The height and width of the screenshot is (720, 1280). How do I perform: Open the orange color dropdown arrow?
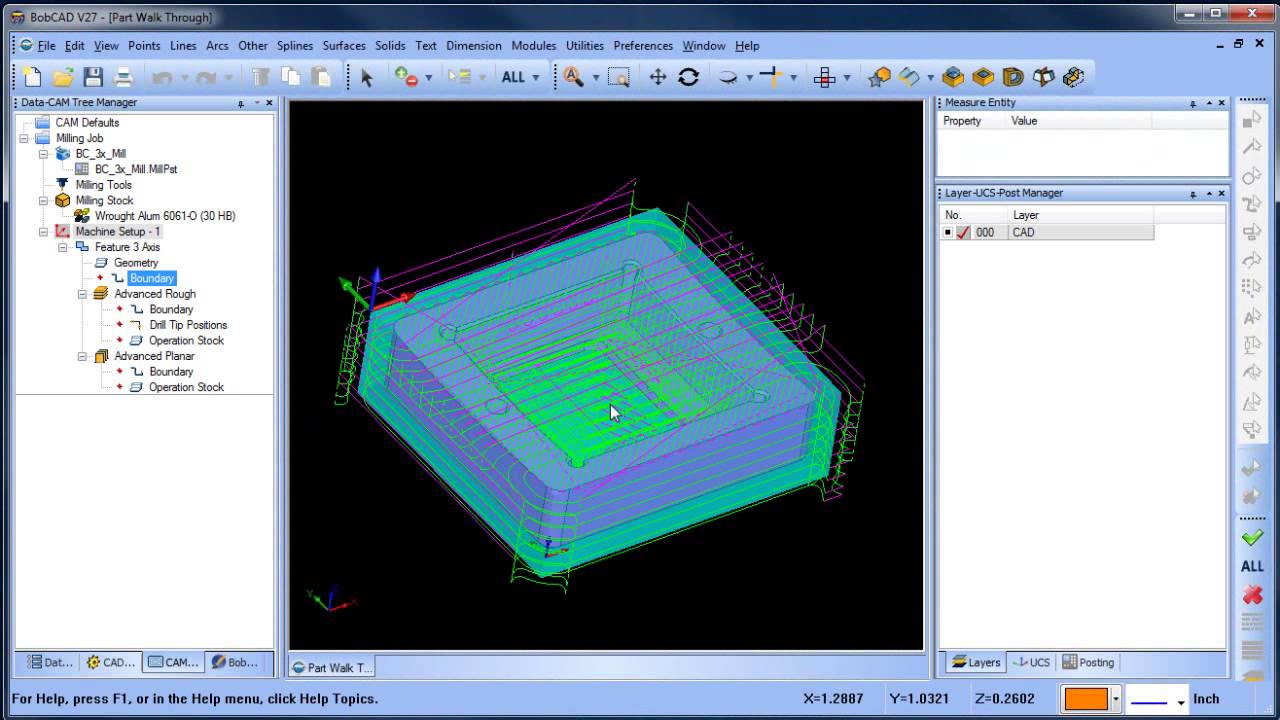[1116, 699]
